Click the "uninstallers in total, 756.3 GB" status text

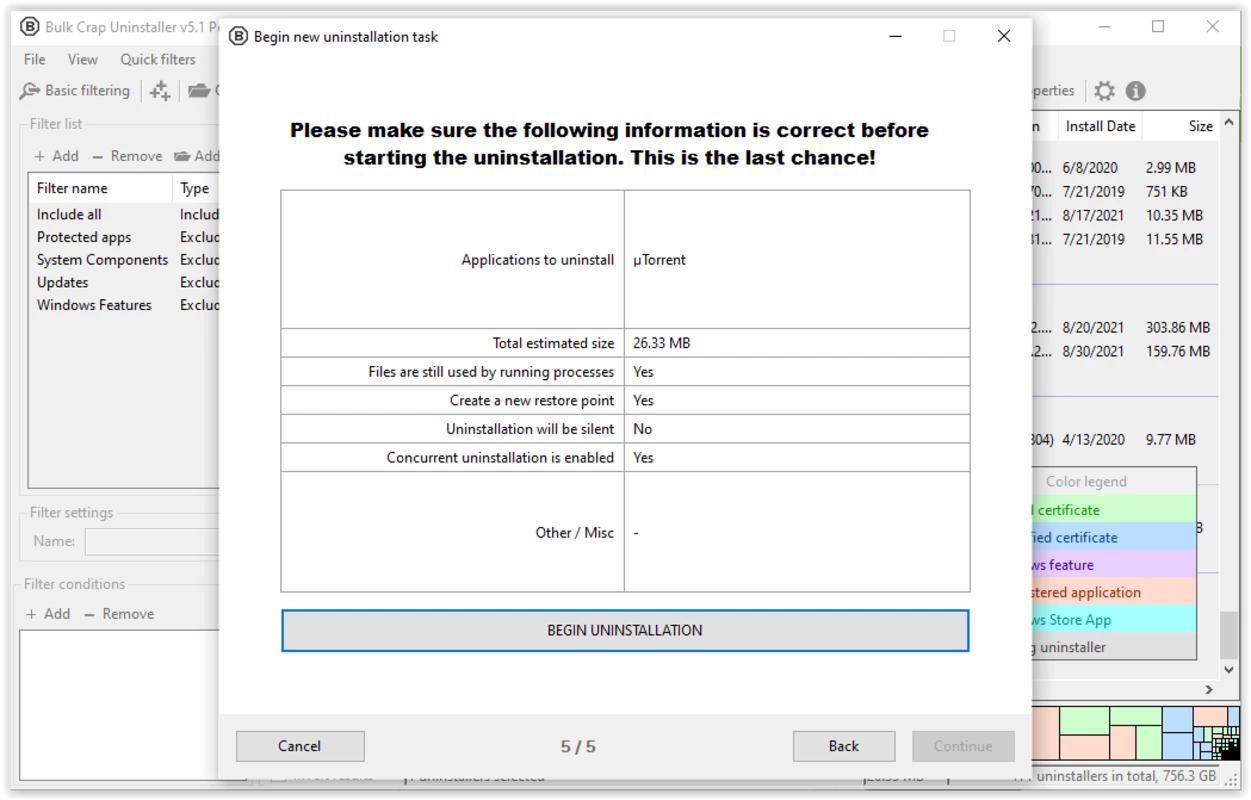point(1127,776)
